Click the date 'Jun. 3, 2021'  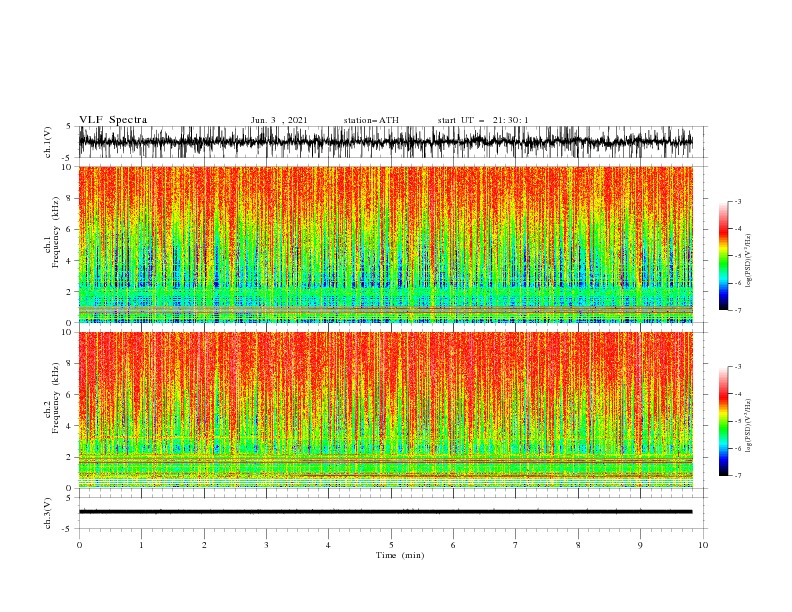279,120
